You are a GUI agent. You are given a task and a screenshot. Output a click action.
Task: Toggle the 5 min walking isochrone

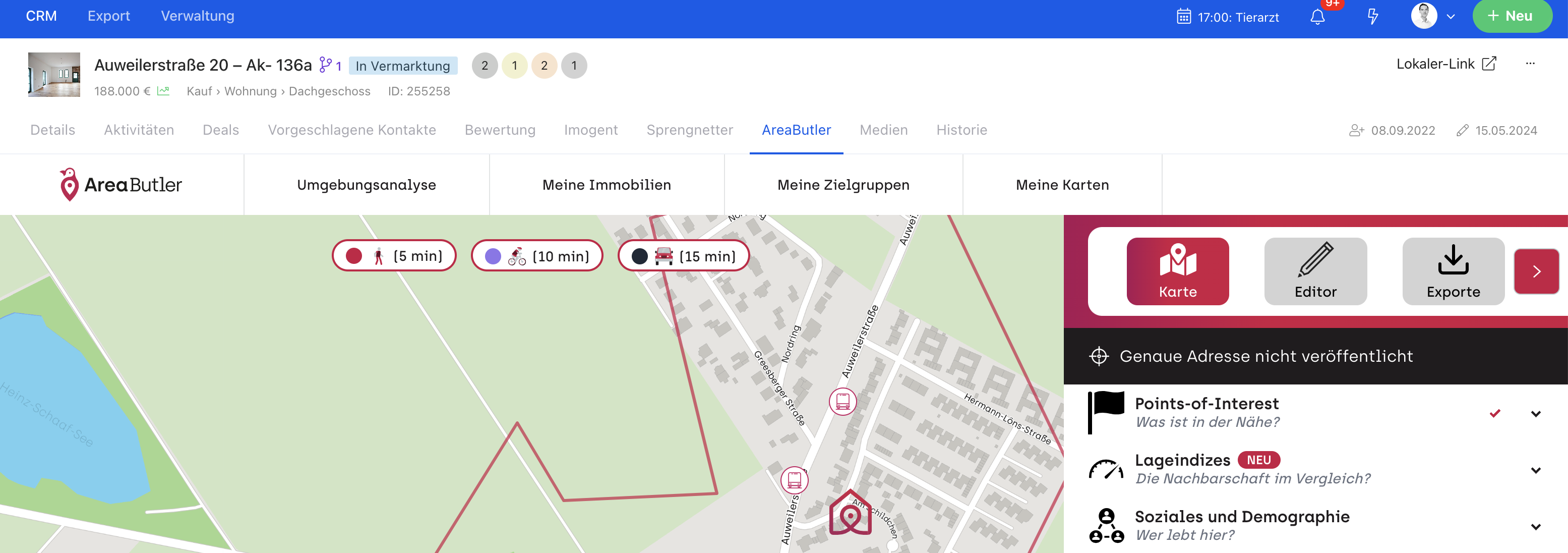pos(394,256)
